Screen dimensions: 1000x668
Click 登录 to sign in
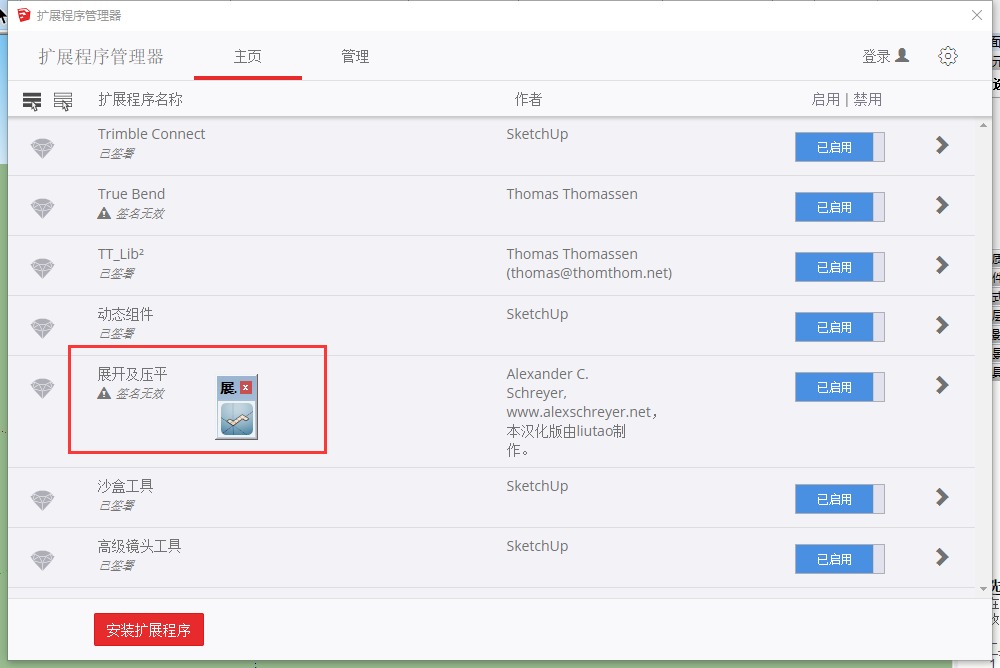tap(885, 57)
